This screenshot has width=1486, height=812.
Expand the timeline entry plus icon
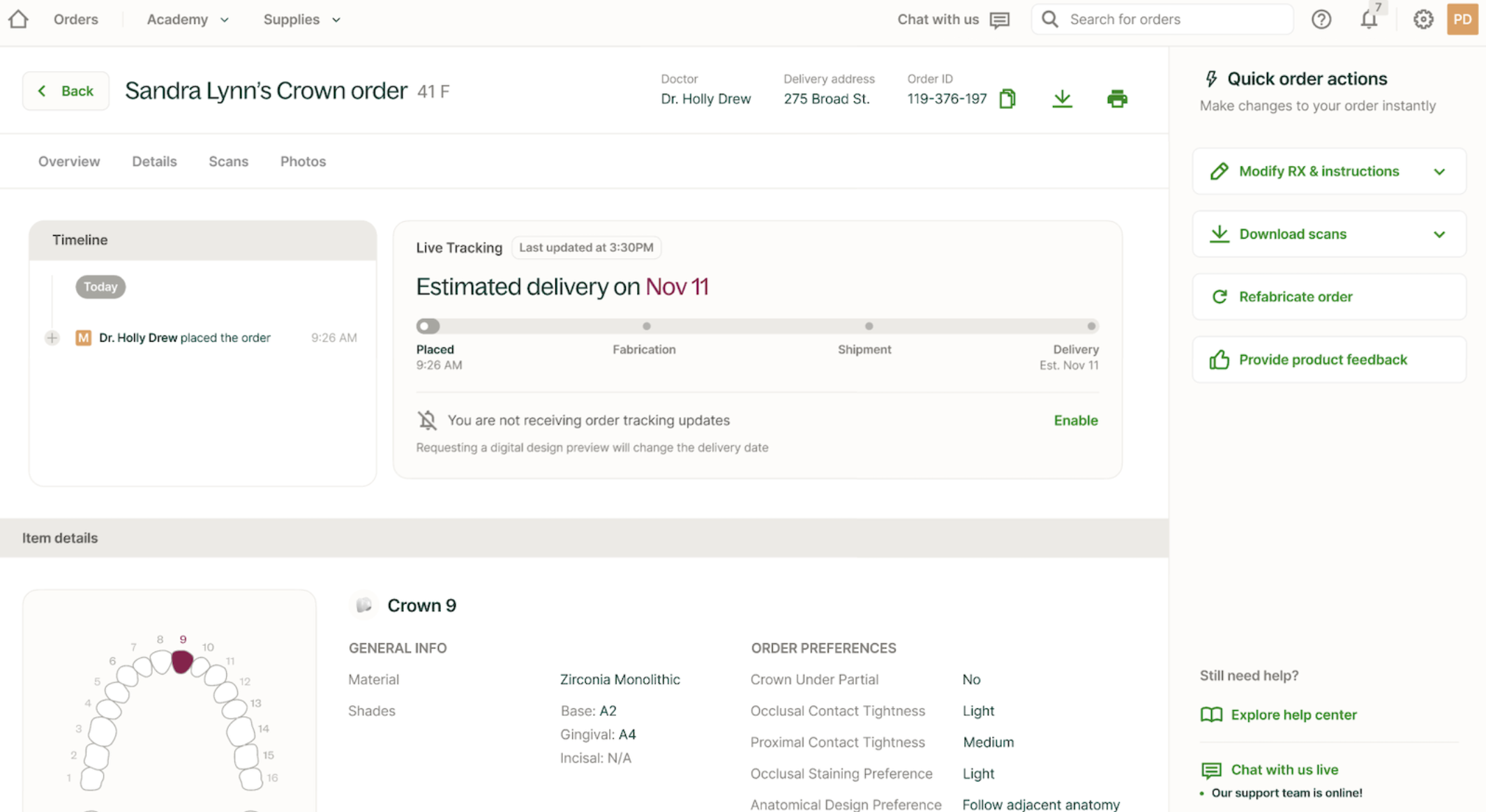52,338
